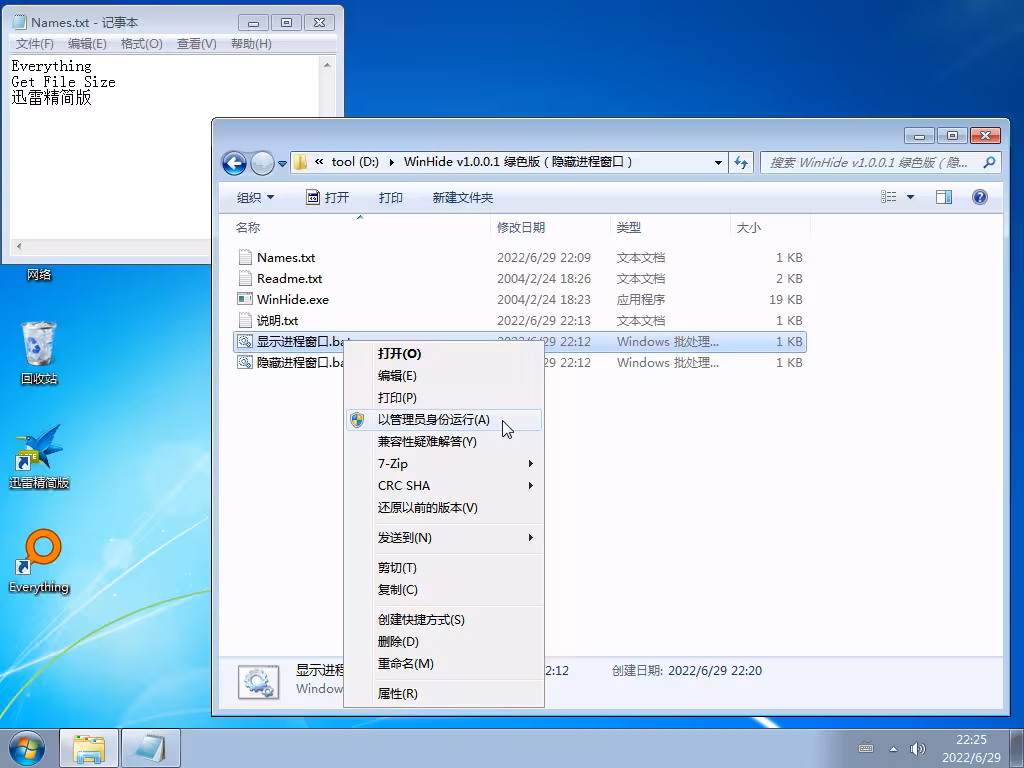Select the 说明.txt file icon
The height and width of the screenshot is (768, 1024).
245,320
